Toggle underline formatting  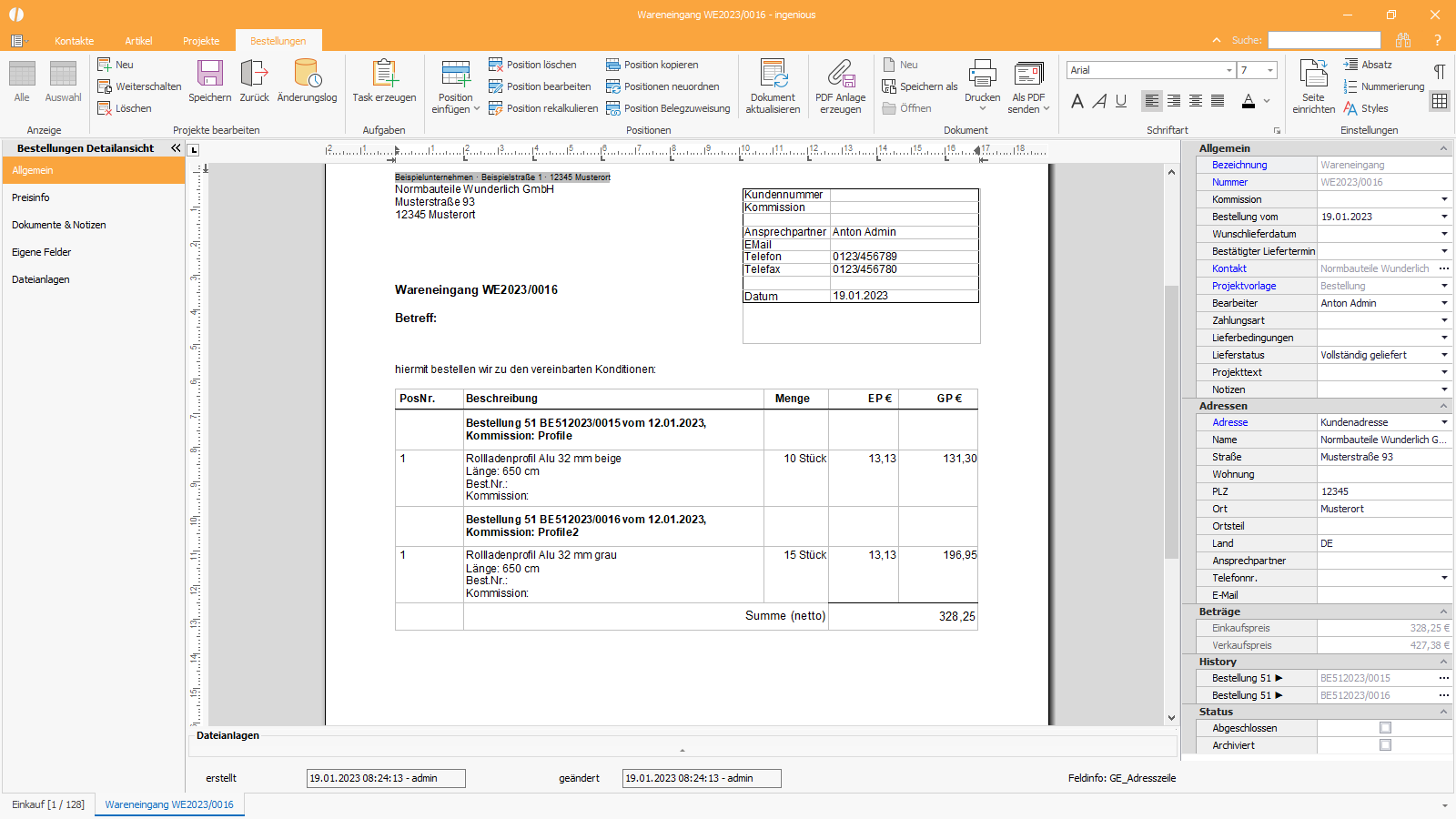(1121, 101)
